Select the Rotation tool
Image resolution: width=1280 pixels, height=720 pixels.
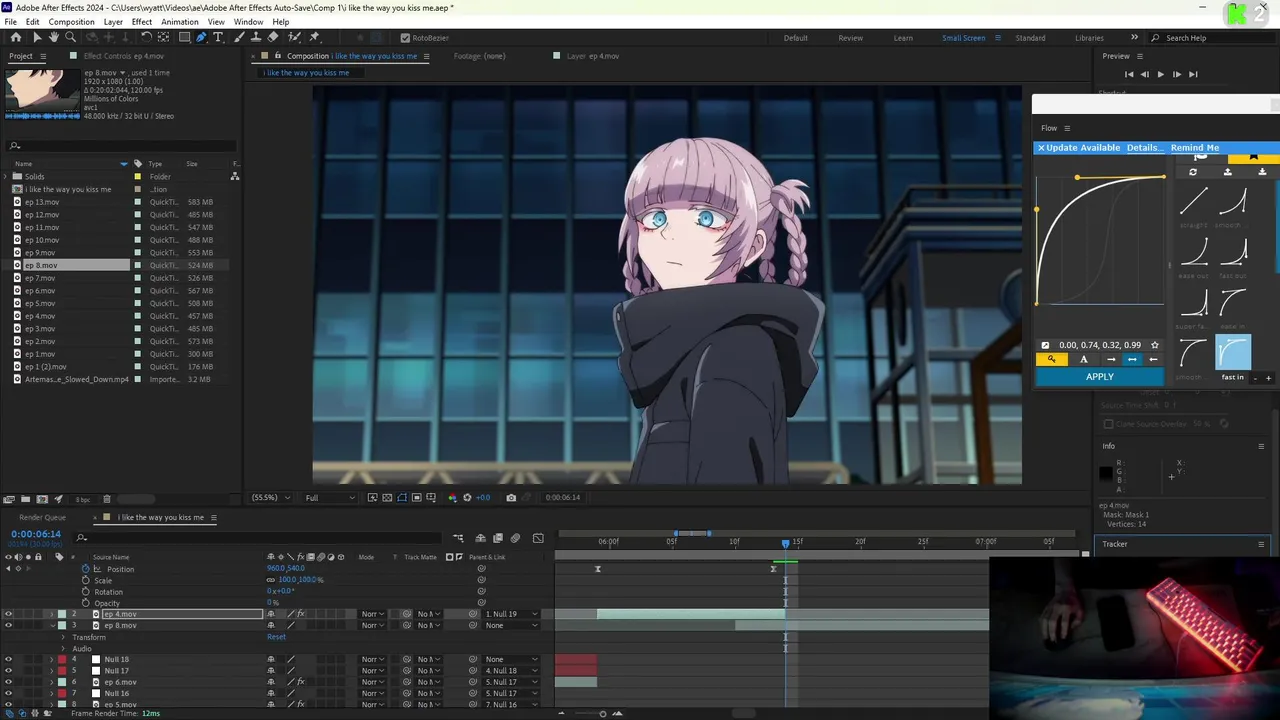click(x=146, y=37)
